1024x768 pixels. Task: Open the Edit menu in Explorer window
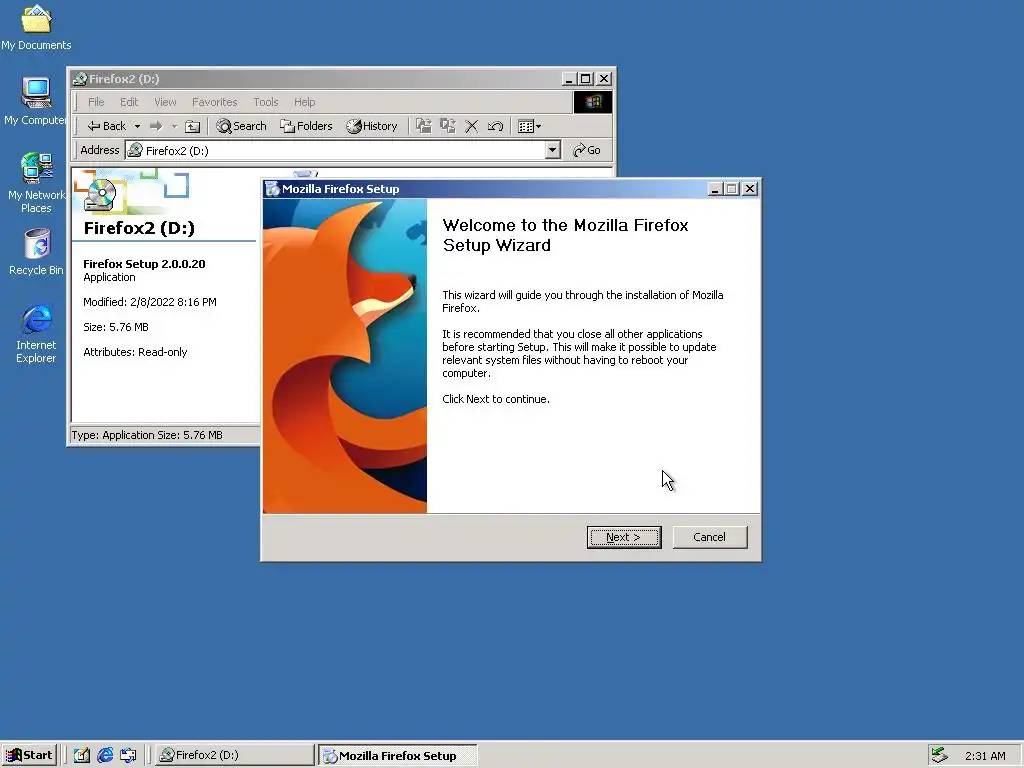click(x=129, y=102)
